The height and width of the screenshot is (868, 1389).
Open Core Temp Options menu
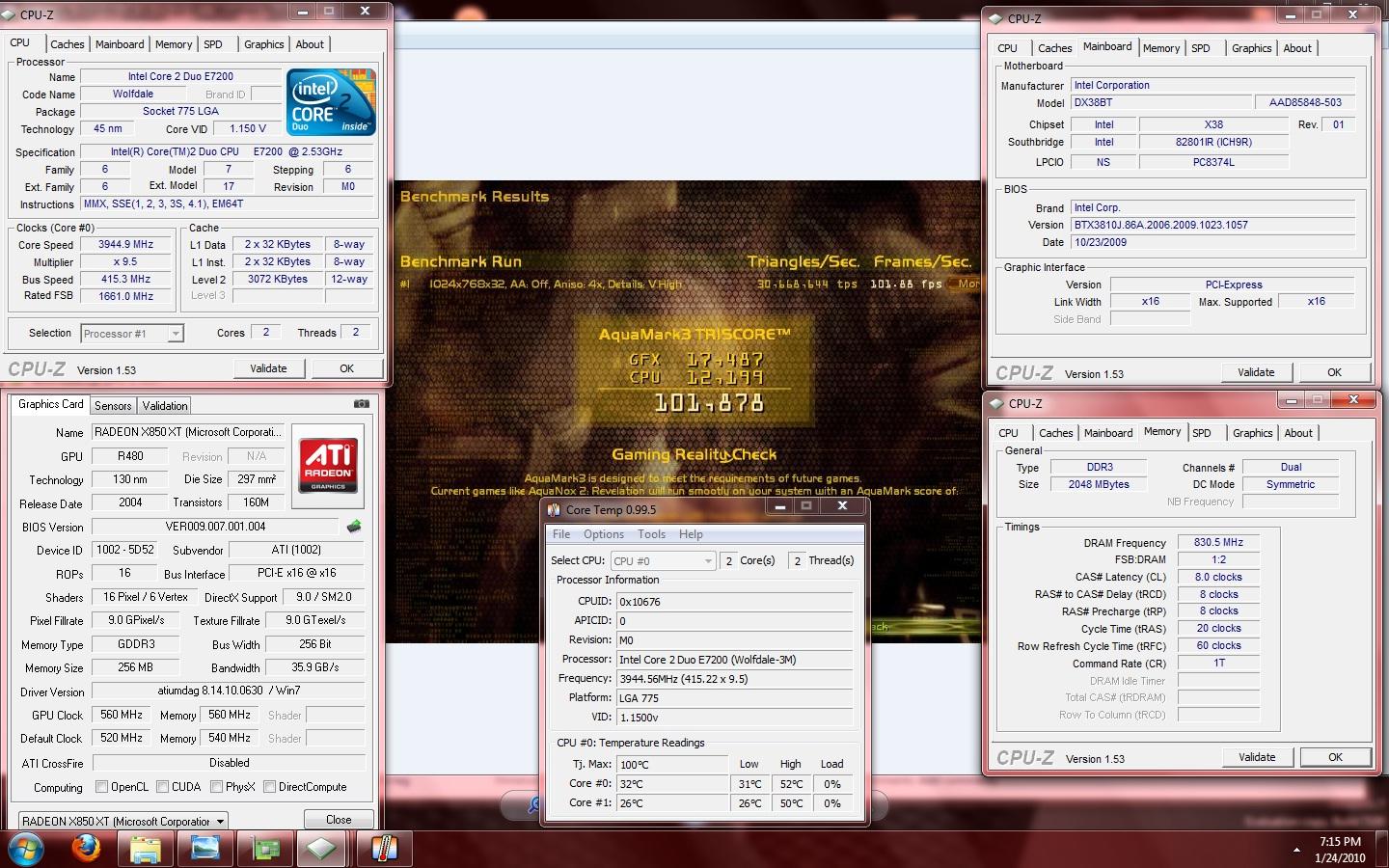click(604, 534)
